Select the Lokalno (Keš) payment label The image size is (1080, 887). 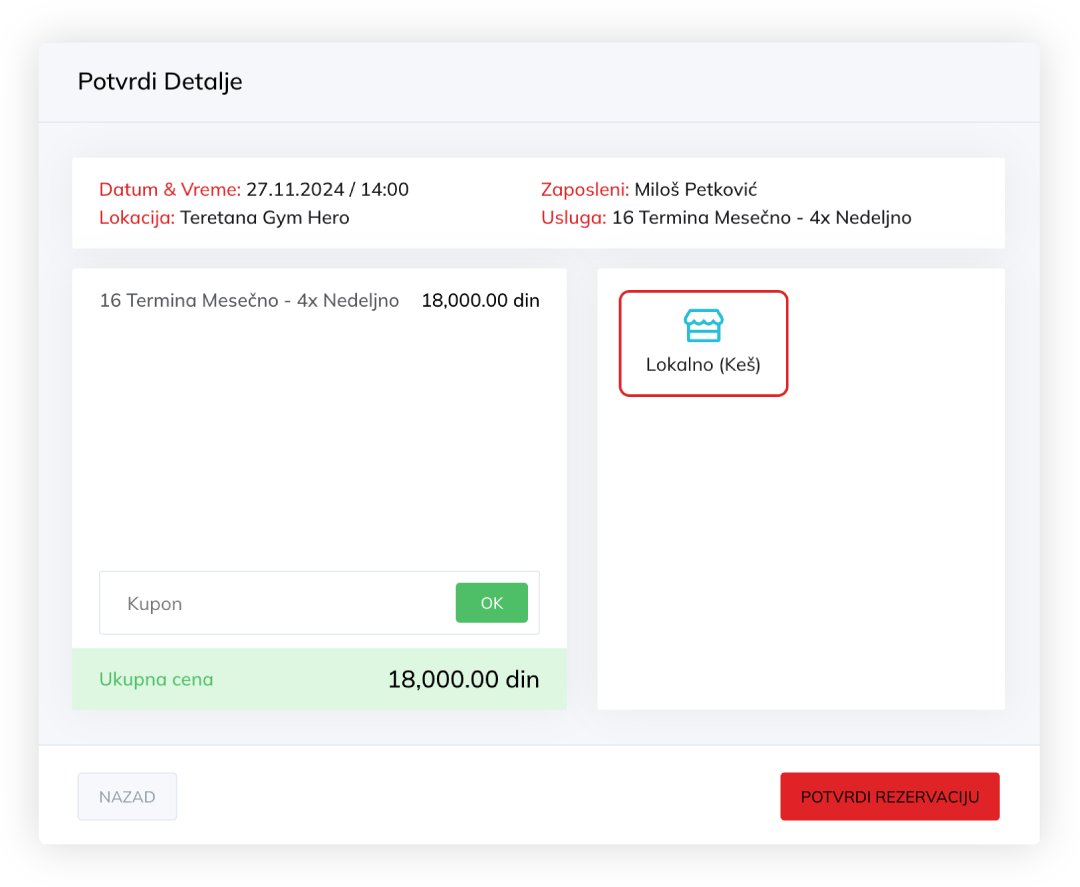703,365
